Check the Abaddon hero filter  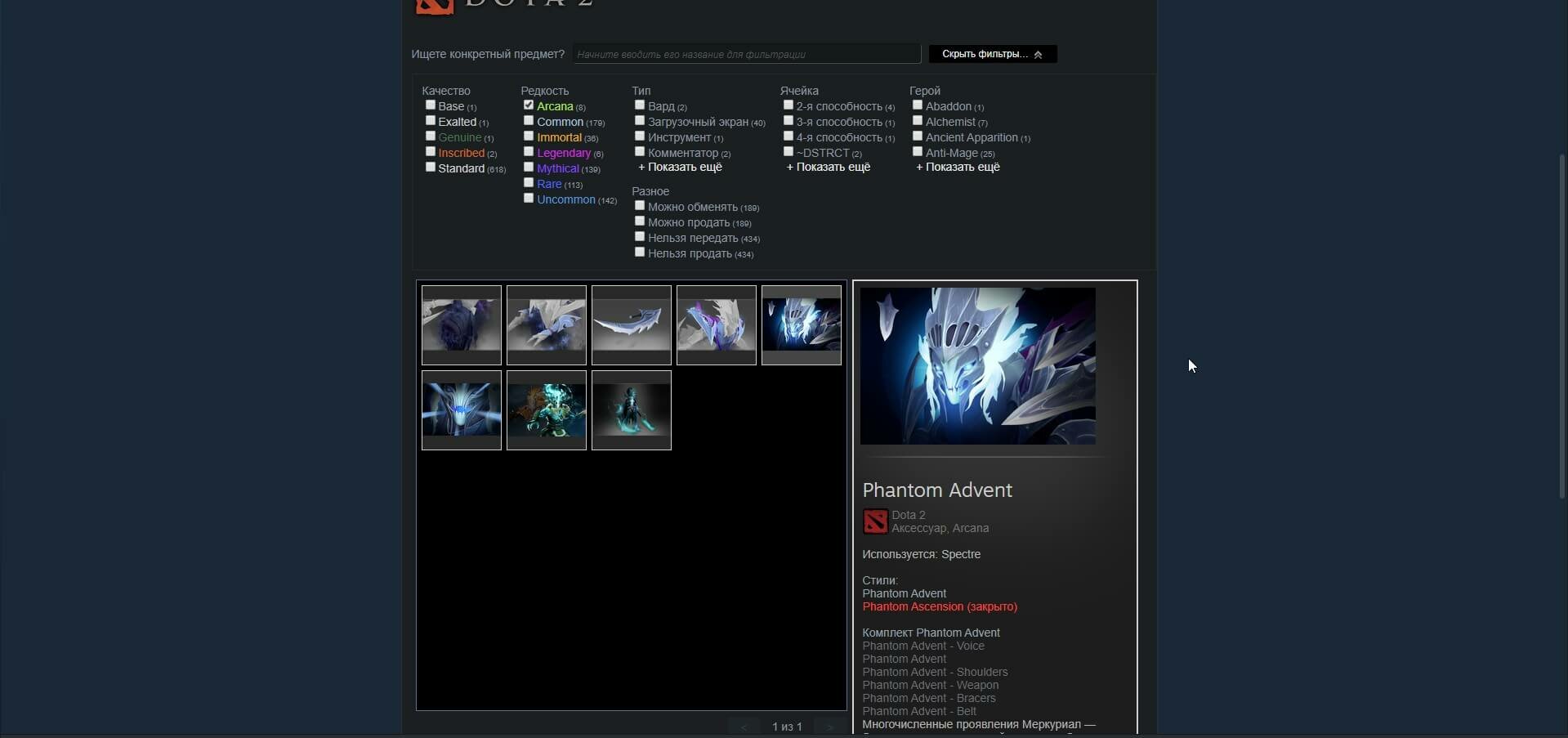pos(918,105)
